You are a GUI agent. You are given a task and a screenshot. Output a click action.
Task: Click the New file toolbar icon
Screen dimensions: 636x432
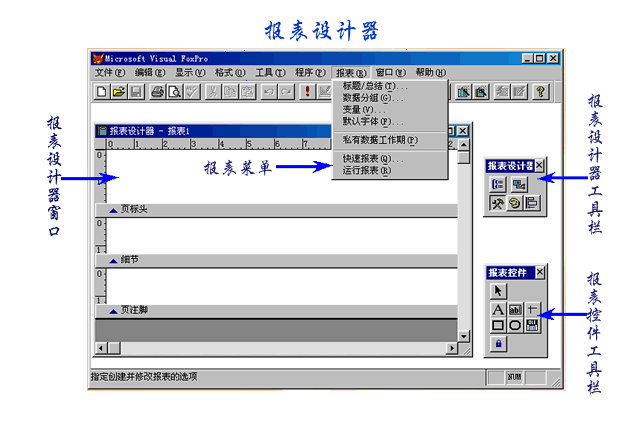click(x=102, y=92)
